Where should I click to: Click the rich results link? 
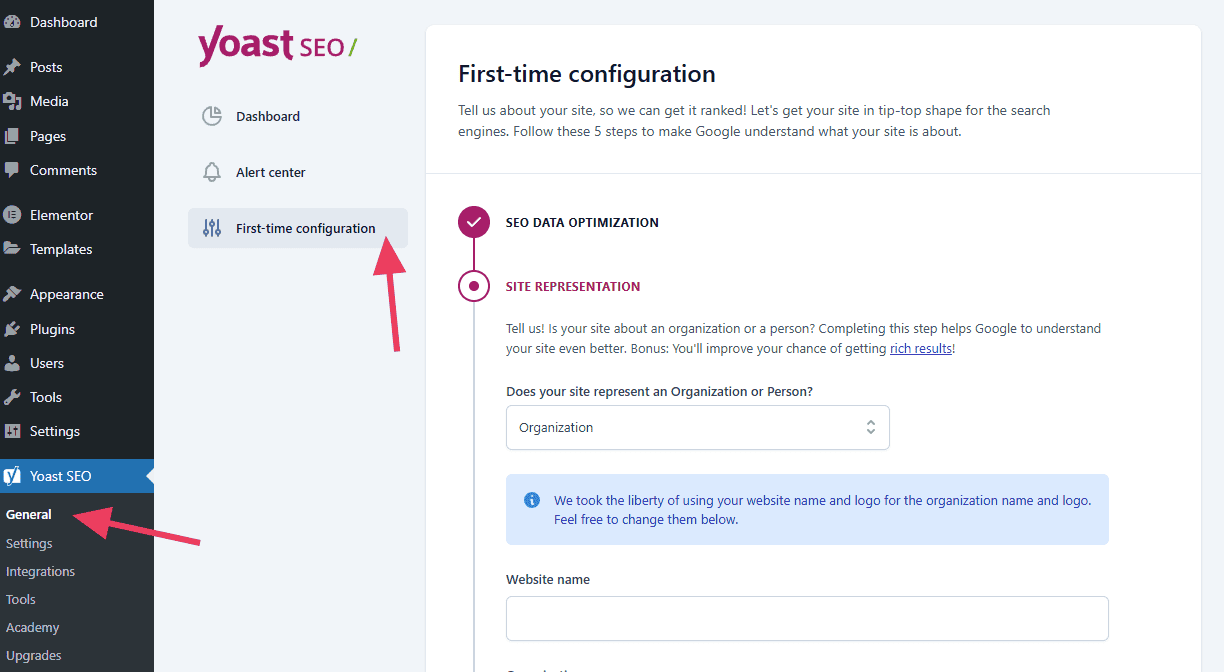(x=920, y=348)
